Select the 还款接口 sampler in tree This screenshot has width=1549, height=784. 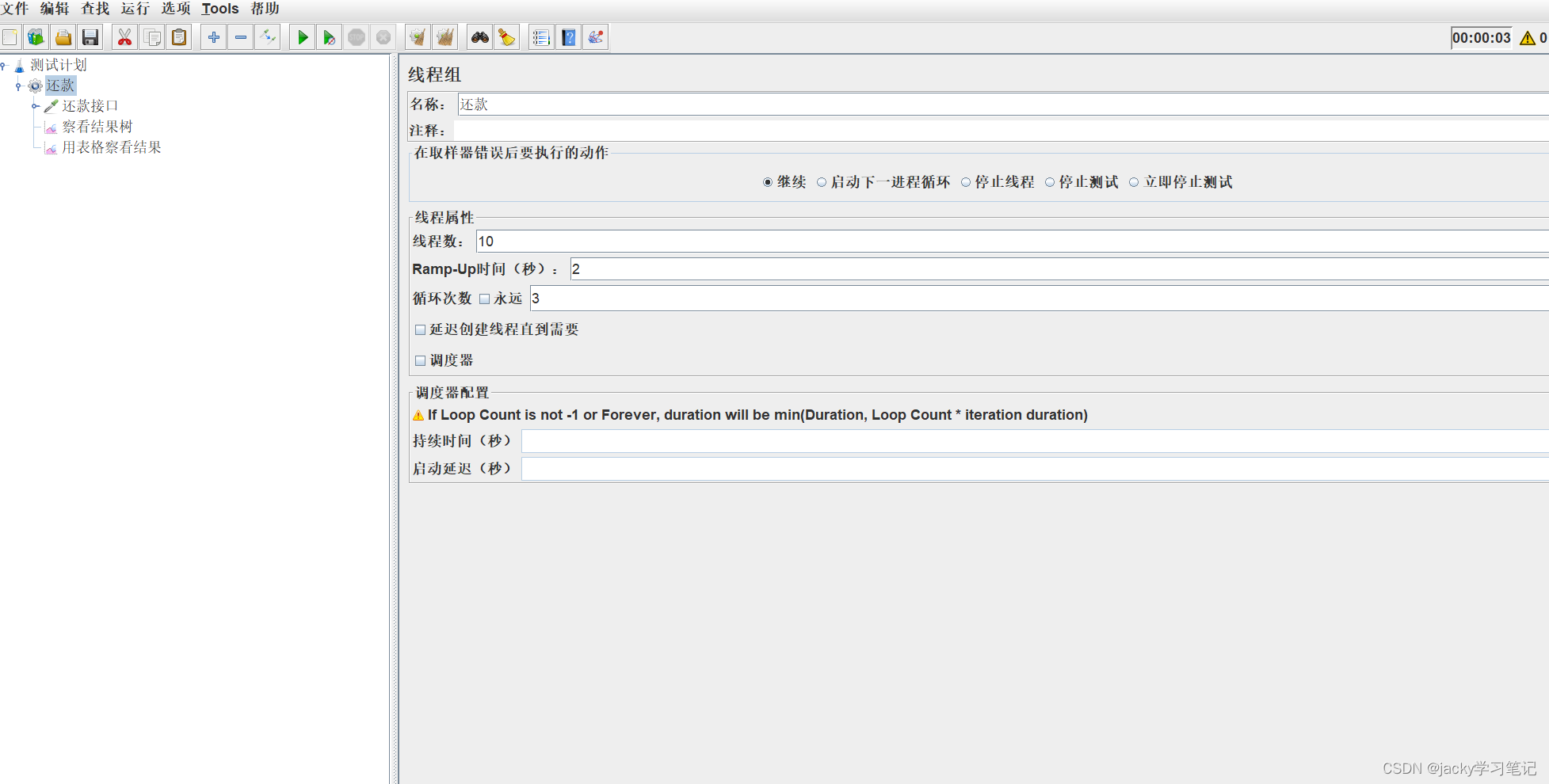click(90, 106)
